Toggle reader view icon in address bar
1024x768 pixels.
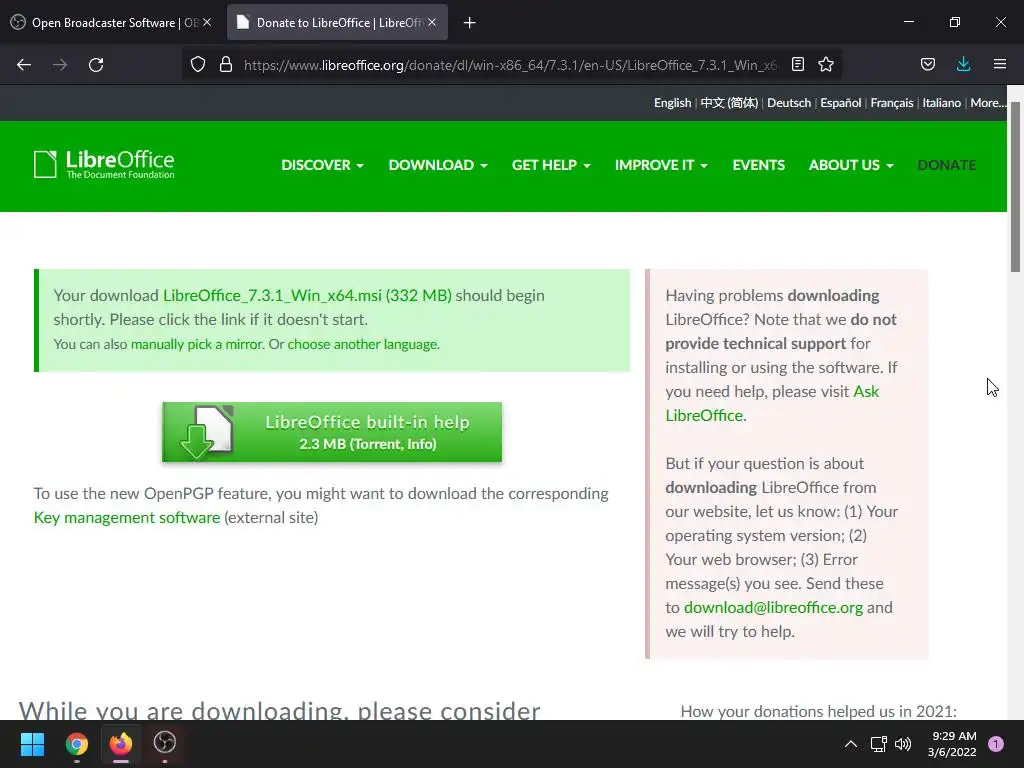click(797, 64)
